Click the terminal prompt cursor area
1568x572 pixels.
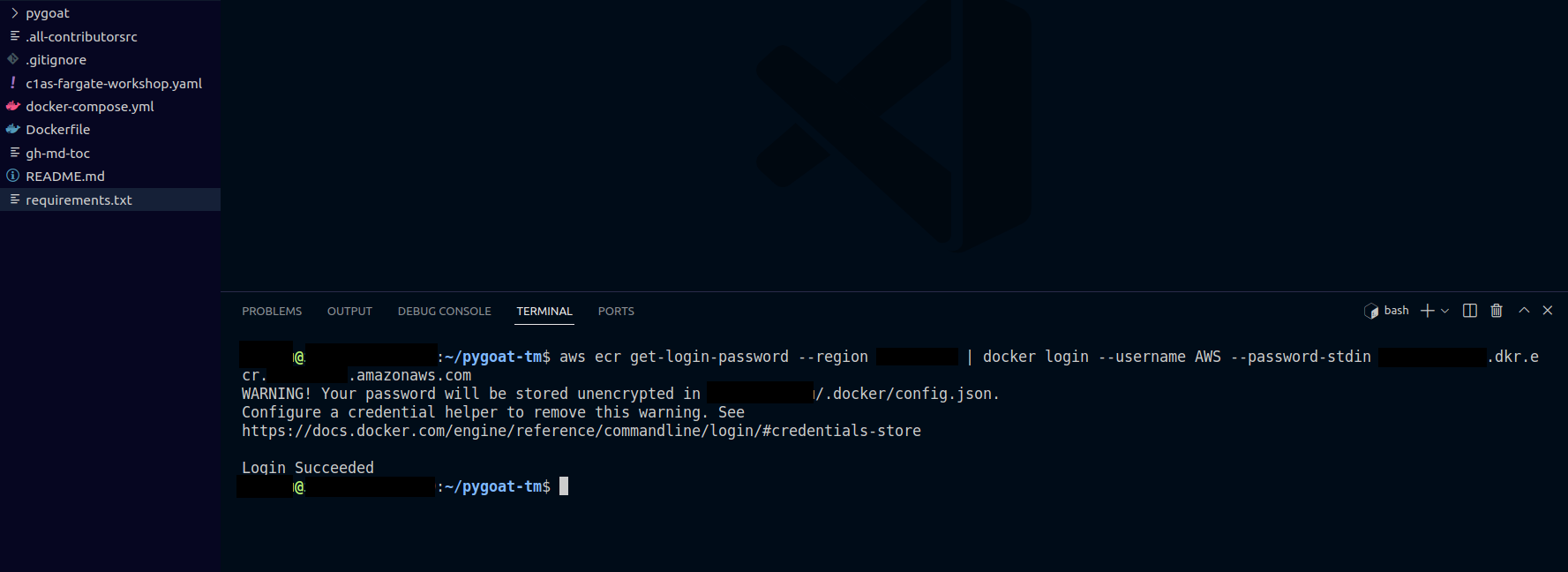pos(564,486)
